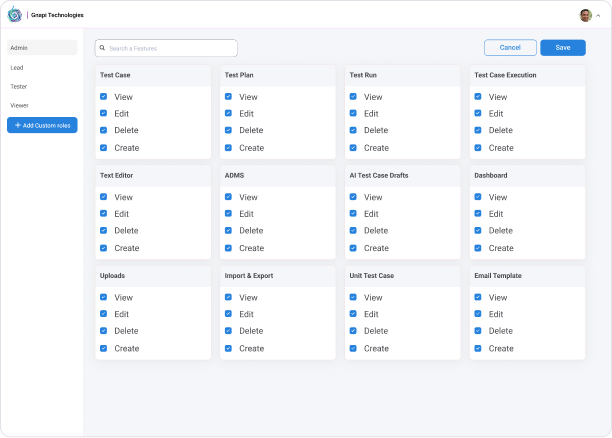
Task: Uncheck Edit under Uploads
Action: [103, 314]
